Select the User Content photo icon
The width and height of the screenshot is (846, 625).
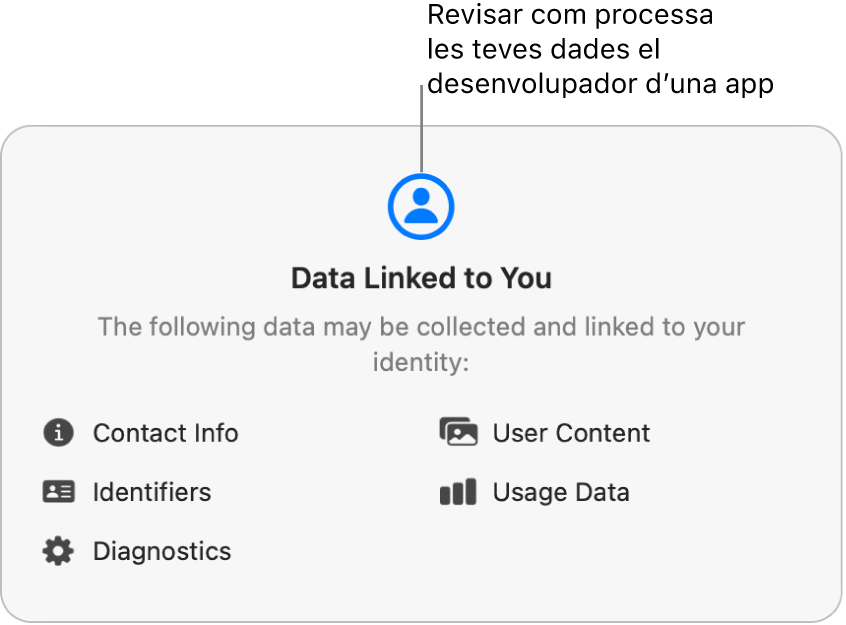458,432
